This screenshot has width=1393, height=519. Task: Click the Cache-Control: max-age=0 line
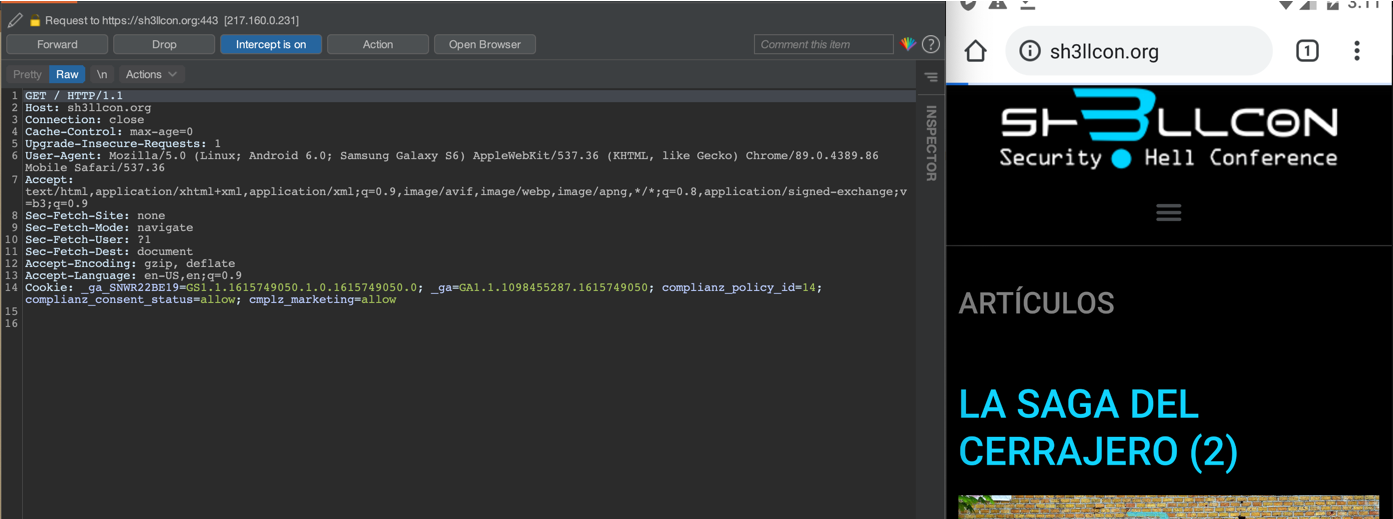[x=109, y=132]
